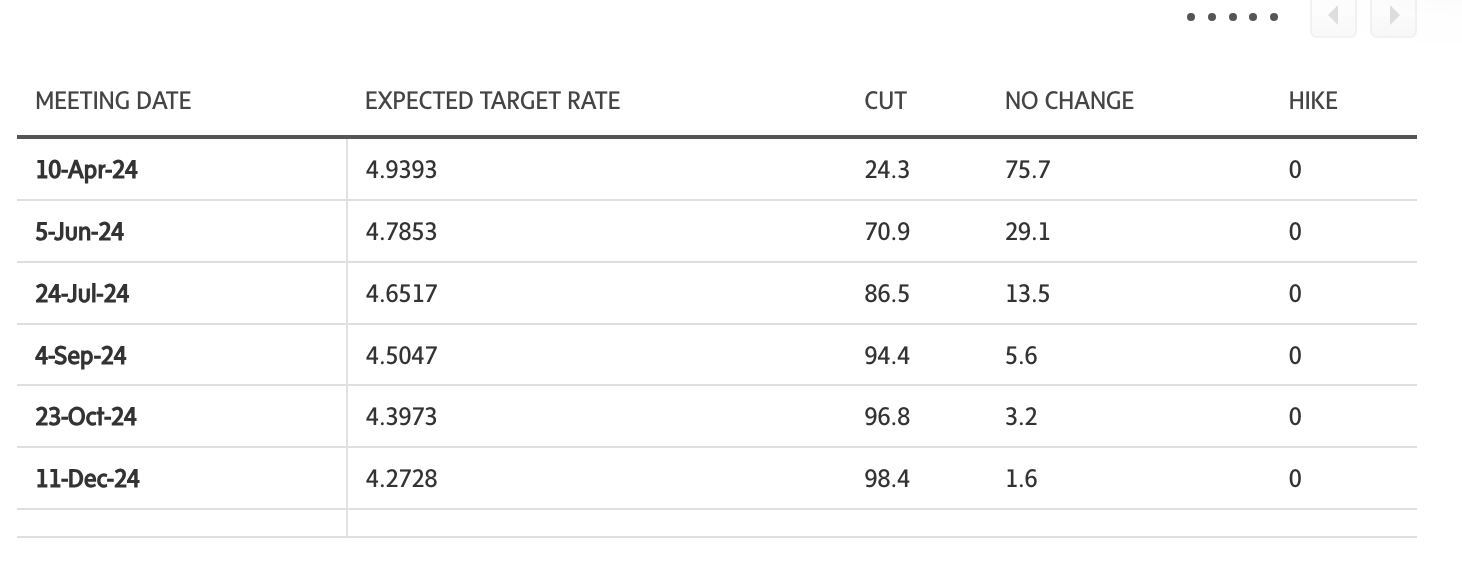Select the third pagination dot
Viewport: 1462px width, 578px height.
(x=1232, y=17)
